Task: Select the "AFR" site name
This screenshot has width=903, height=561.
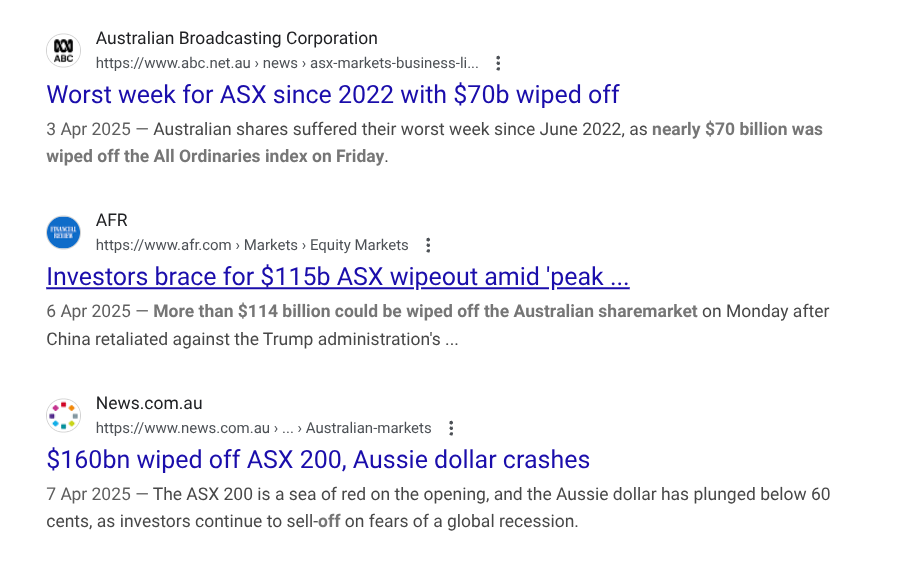Action: [x=112, y=221]
